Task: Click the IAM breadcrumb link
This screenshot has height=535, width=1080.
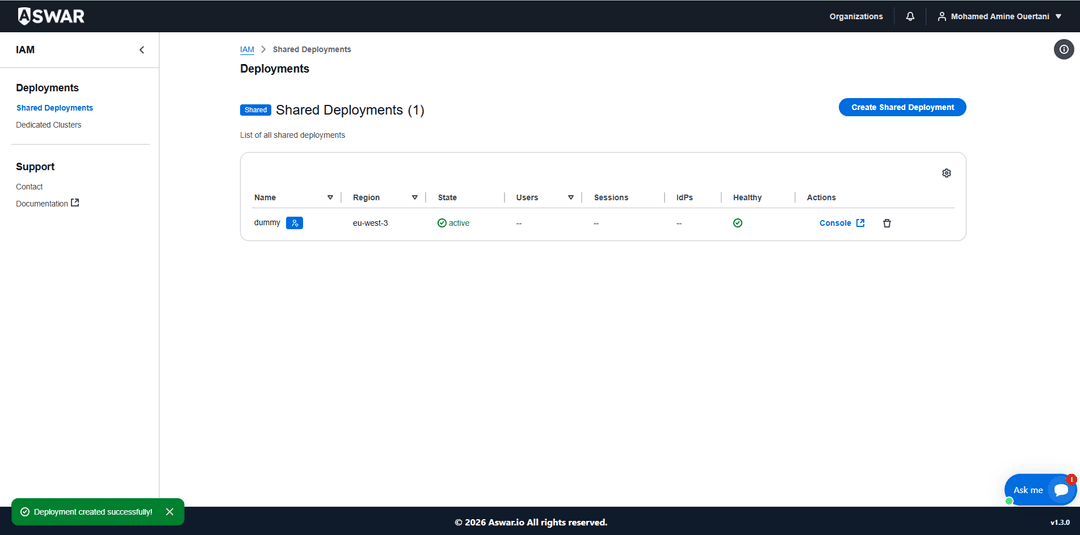Action: (247, 49)
